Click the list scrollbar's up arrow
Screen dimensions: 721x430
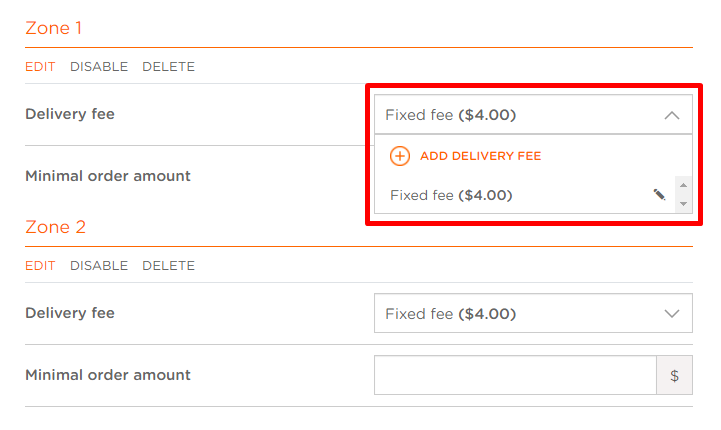(x=683, y=185)
